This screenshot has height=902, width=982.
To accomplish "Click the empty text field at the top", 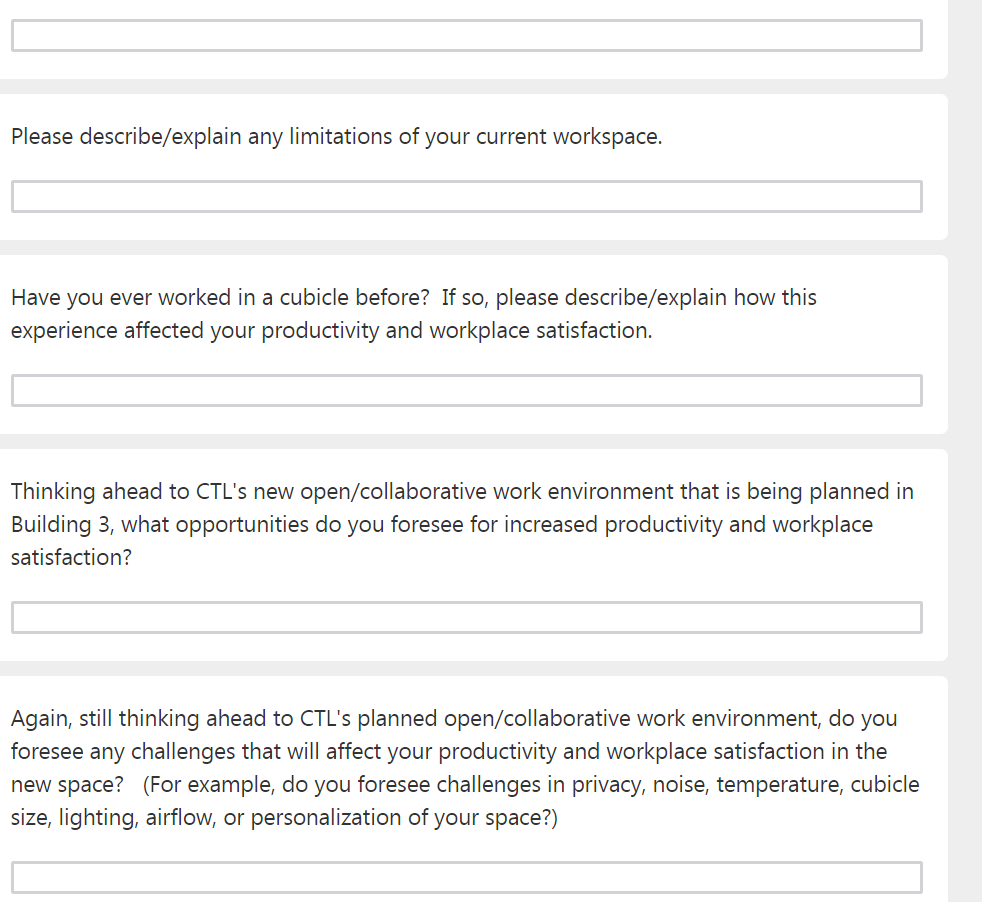I will (466, 36).
